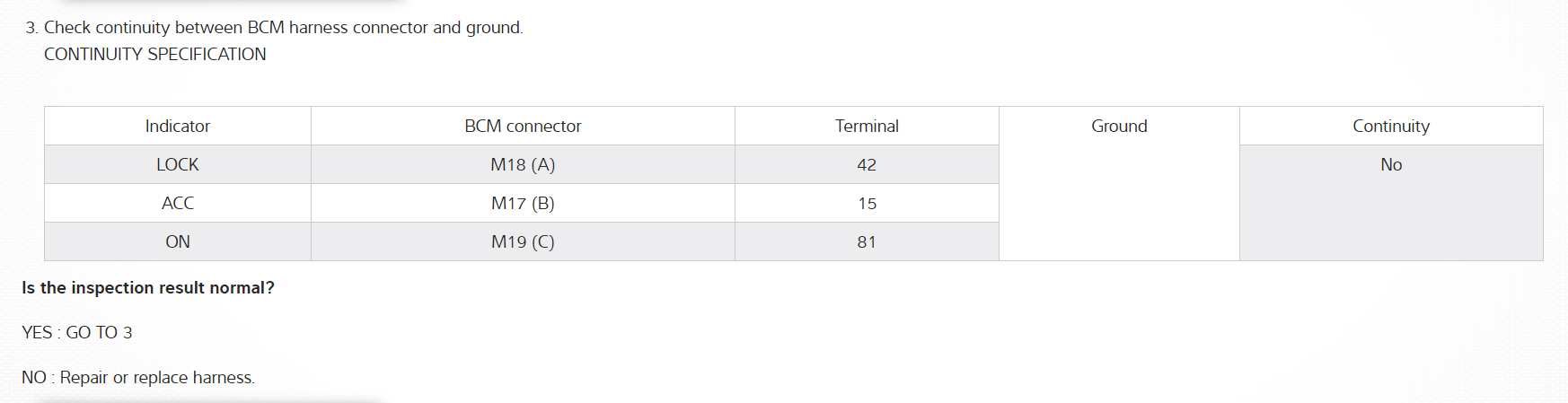Click the "YES : GO TO 3" line

pos(77,333)
